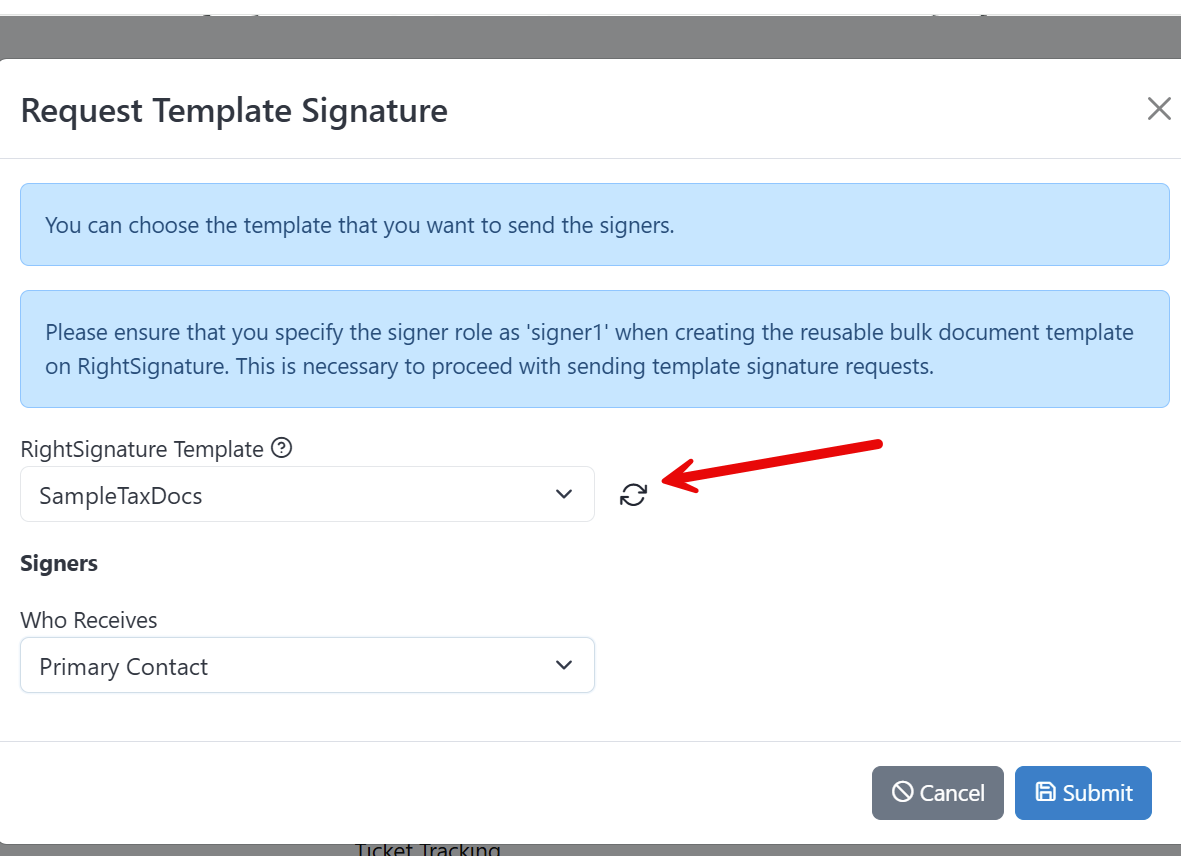Click the Ticket Tracking link behind the dialog
Image resolution: width=1181 pixels, height=856 pixels.
(427, 848)
